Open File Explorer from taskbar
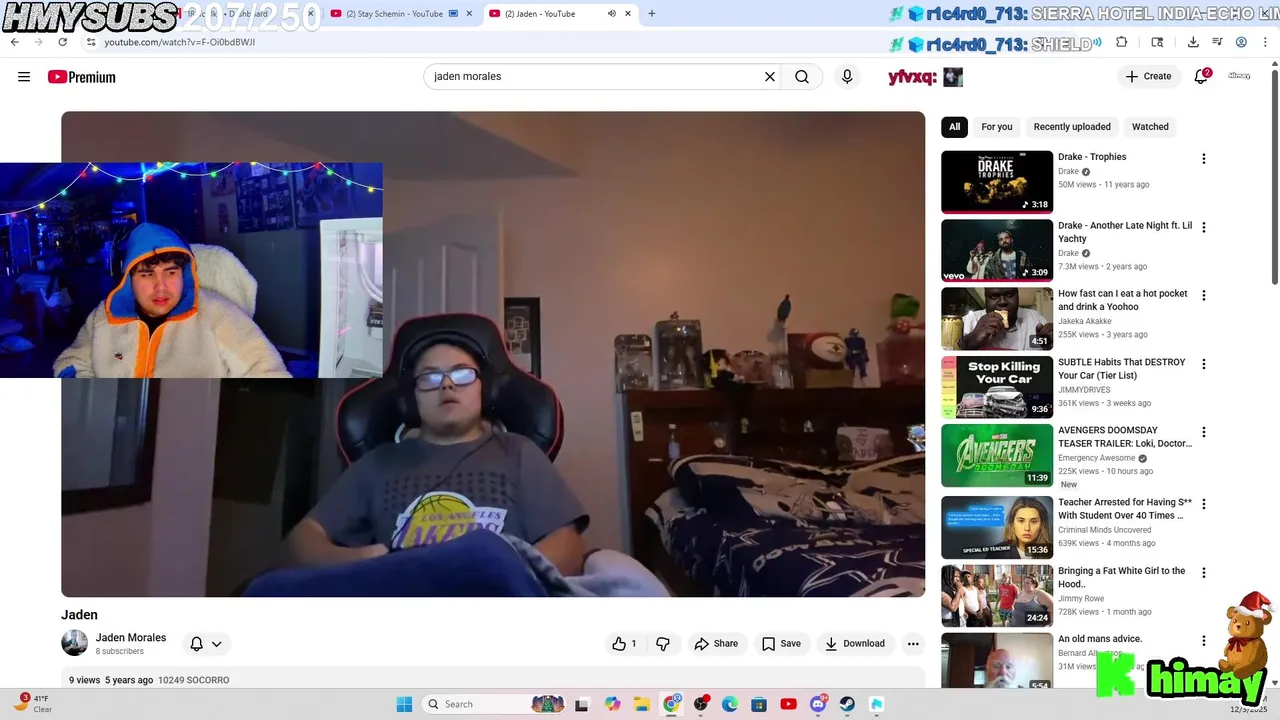The width and height of the screenshot is (1280, 720). click(642, 704)
